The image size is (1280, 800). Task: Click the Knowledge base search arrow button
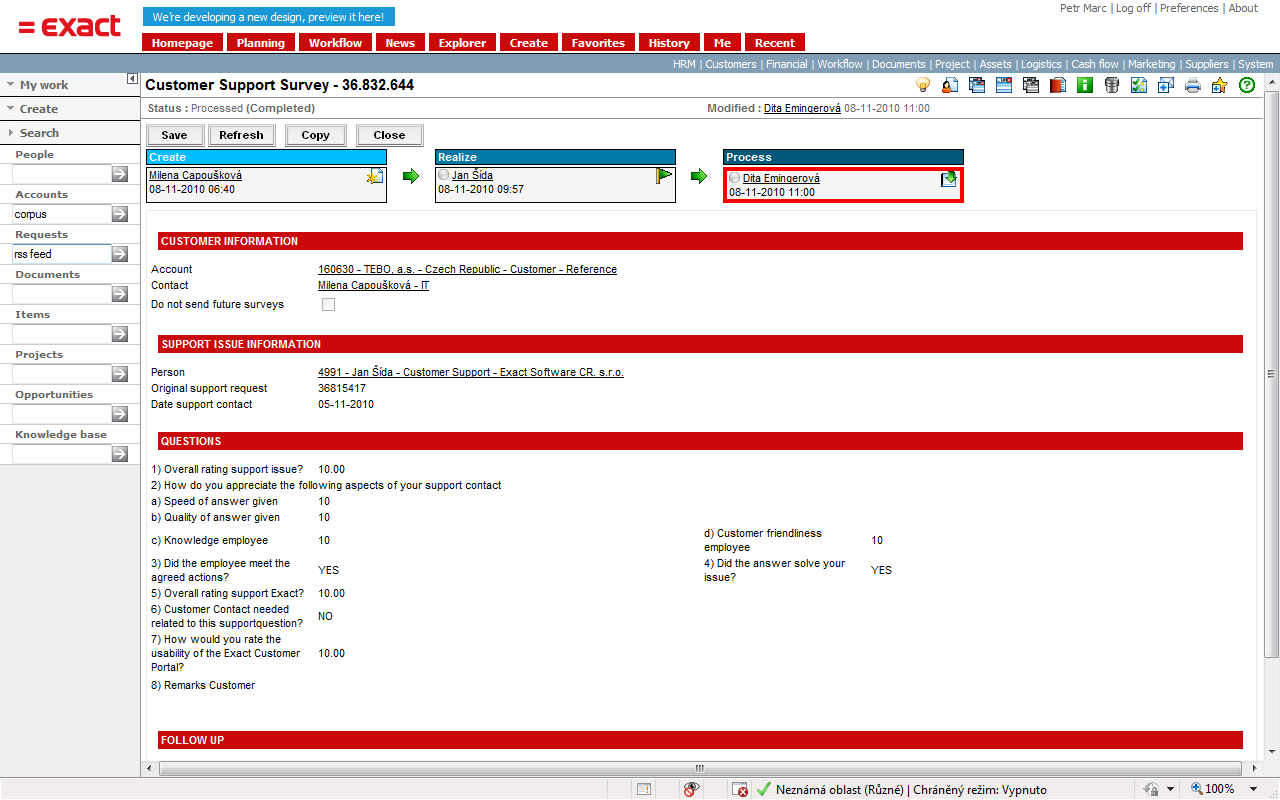coord(120,454)
